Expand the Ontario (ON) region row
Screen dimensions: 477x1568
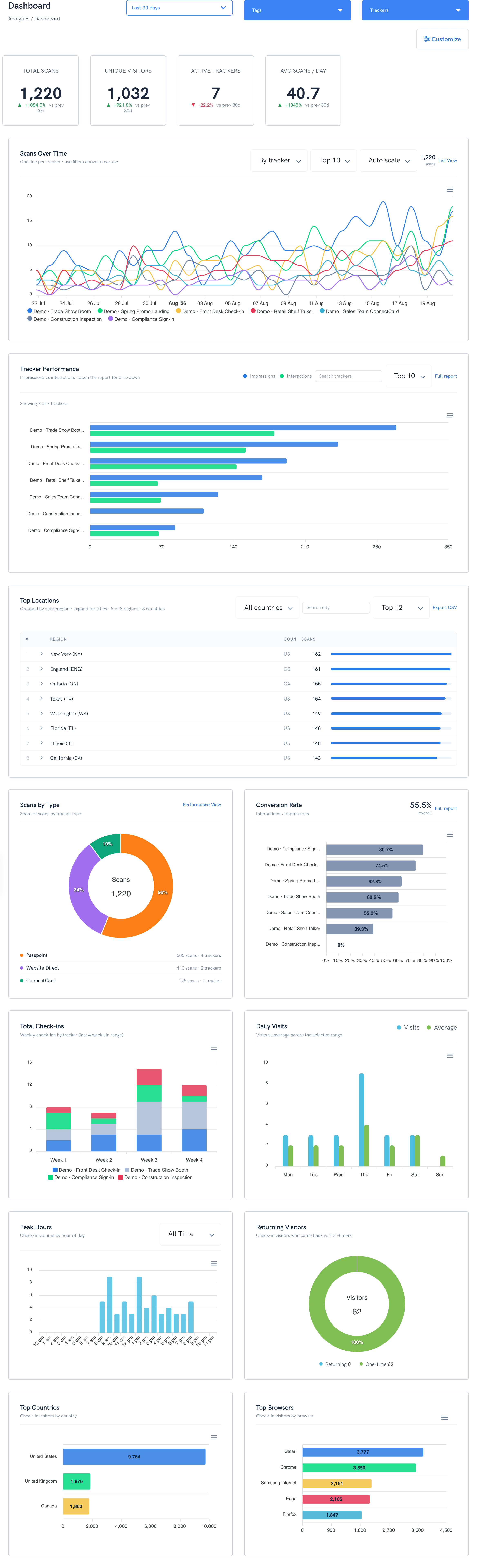click(x=41, y=684)
